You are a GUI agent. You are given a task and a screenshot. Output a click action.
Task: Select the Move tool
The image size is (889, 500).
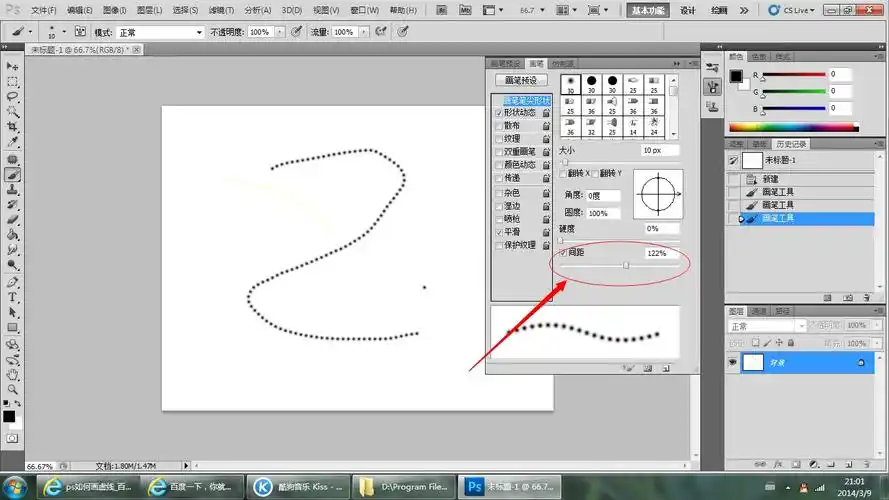[13, 66]
